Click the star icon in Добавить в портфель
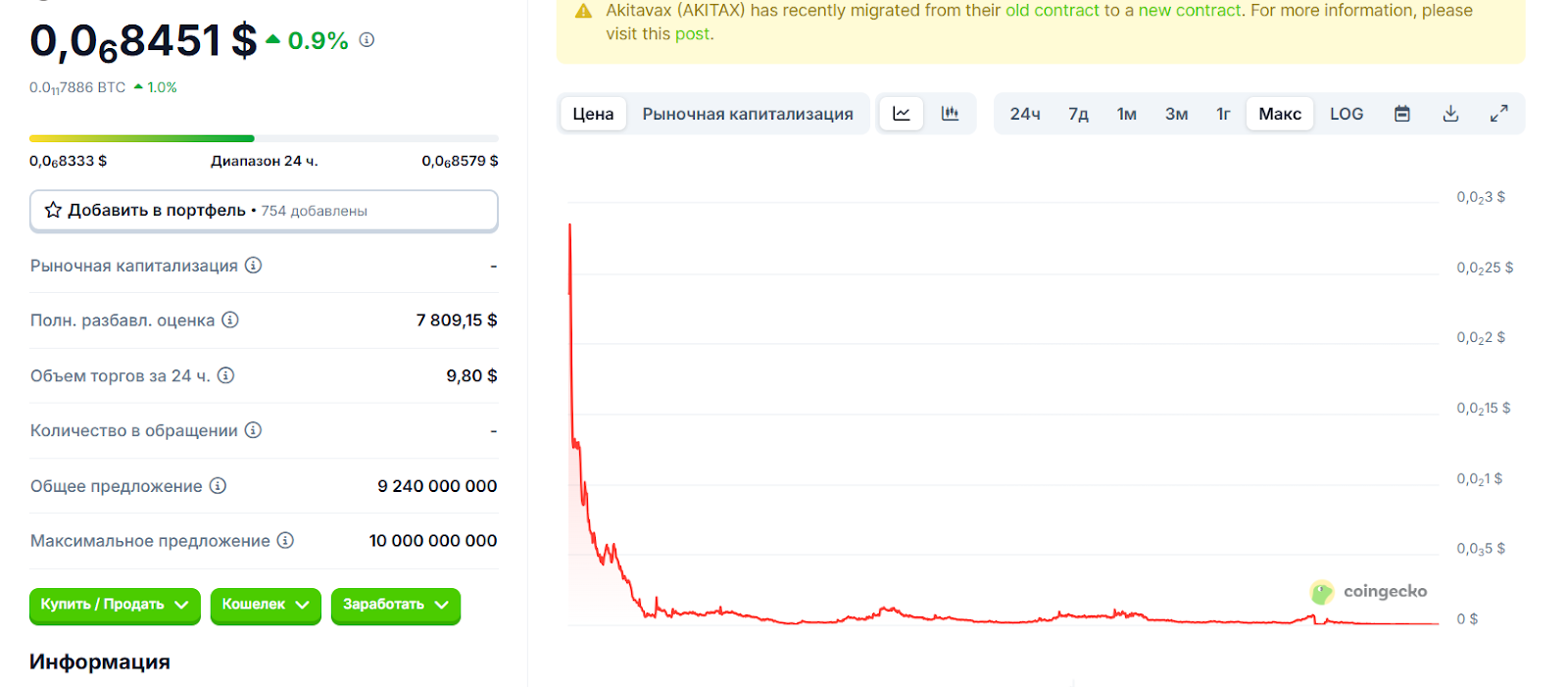This screenshot has height=687, width=1568. pyautogui.click(x=53, y=210)
